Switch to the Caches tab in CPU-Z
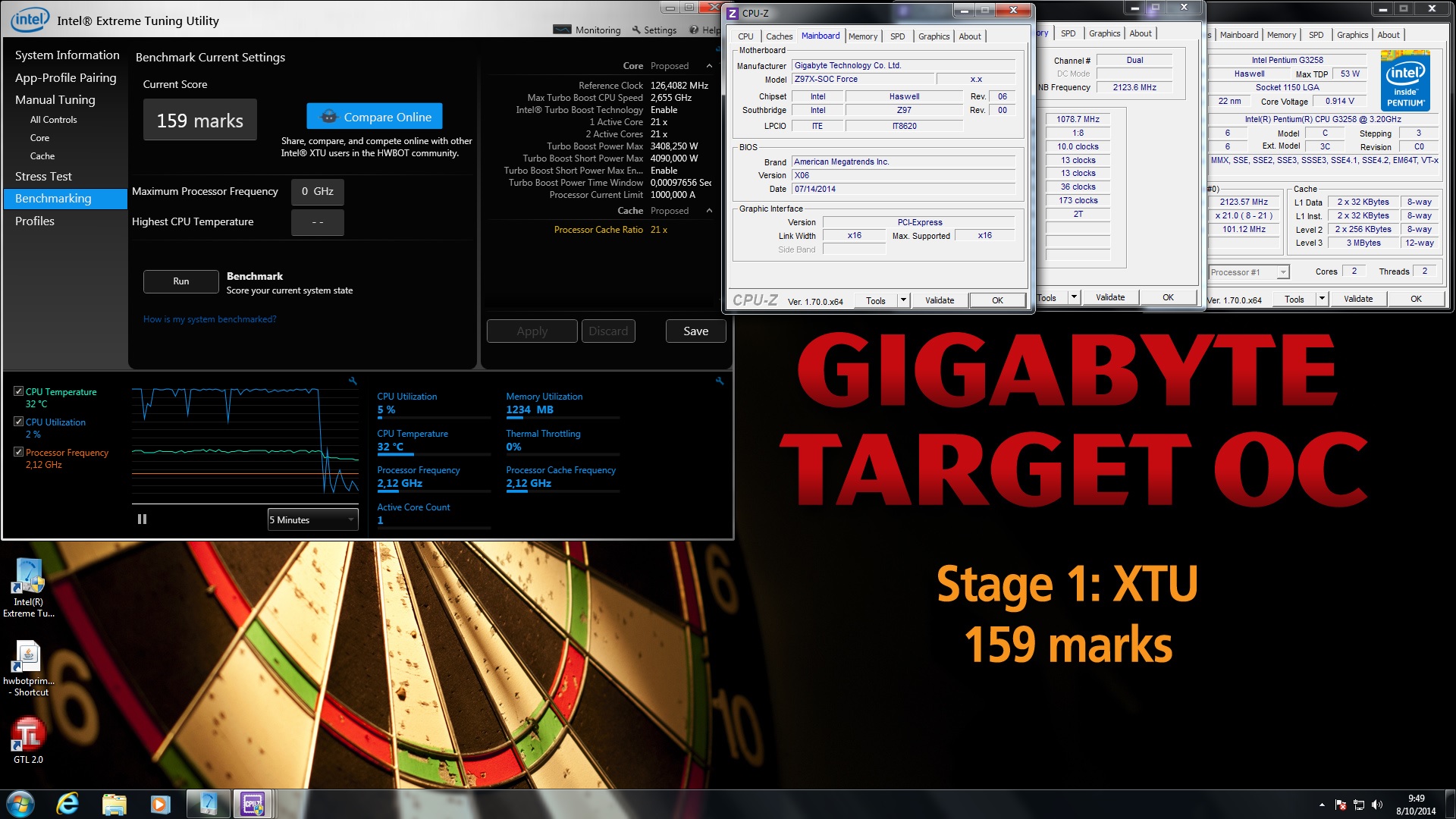 point(779,36)
